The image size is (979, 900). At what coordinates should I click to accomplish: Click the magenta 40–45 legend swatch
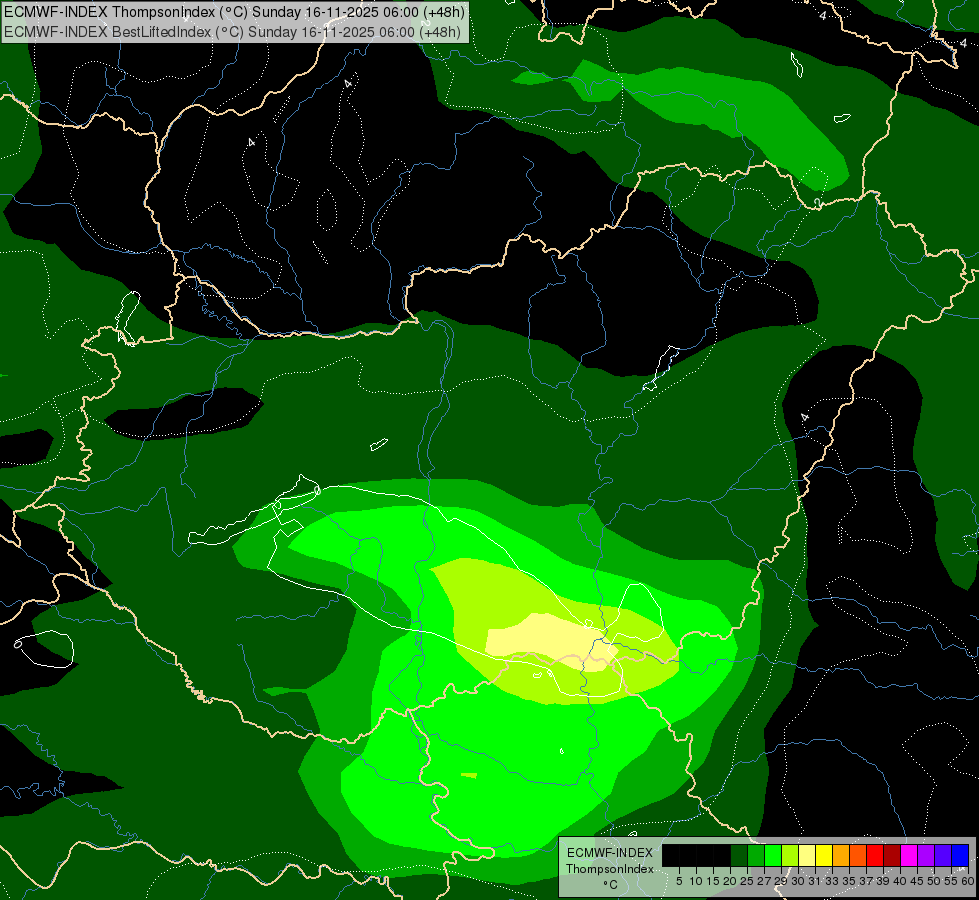[909, 855]
